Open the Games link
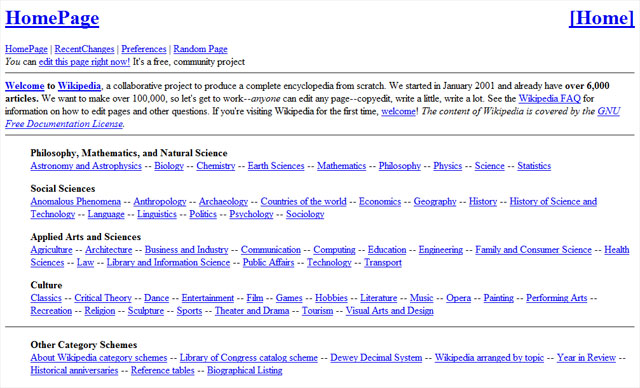 tap(289, 298)
